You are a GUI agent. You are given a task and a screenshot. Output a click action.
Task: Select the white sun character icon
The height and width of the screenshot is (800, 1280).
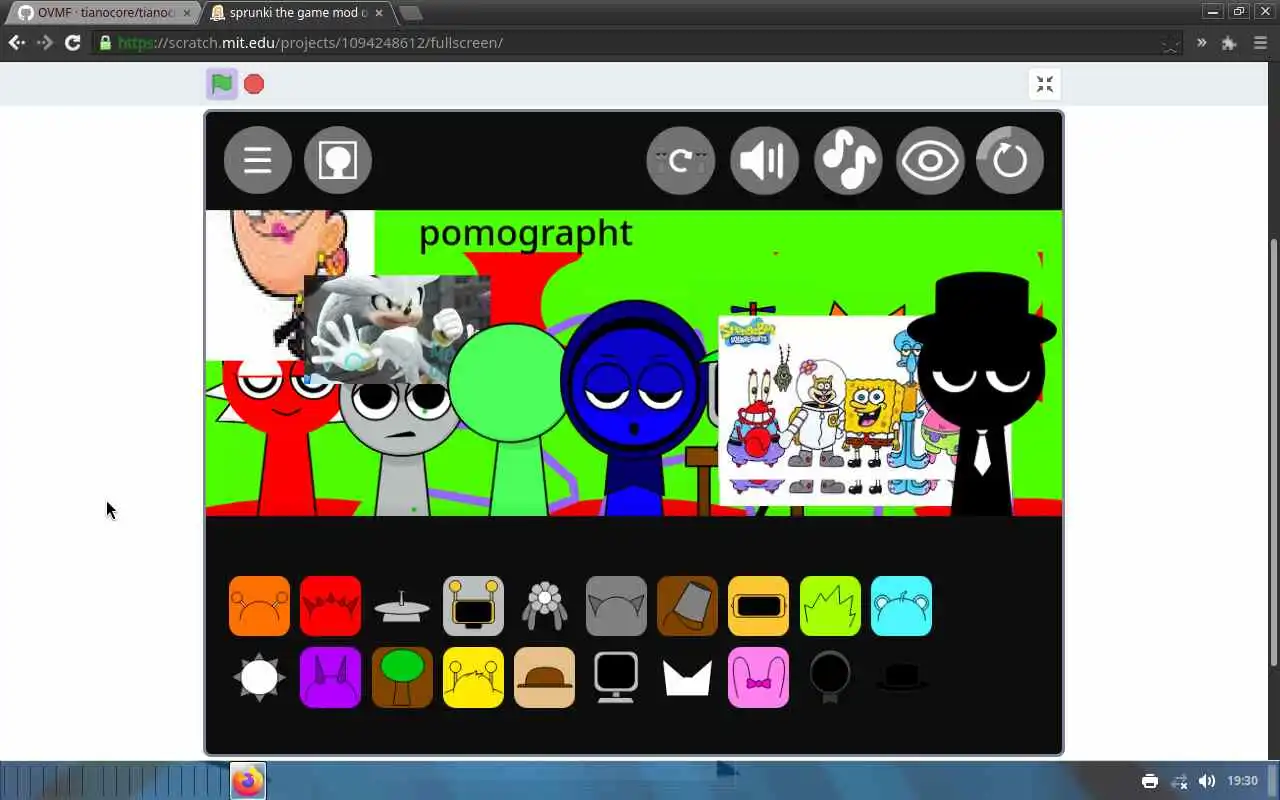point(259,677)
